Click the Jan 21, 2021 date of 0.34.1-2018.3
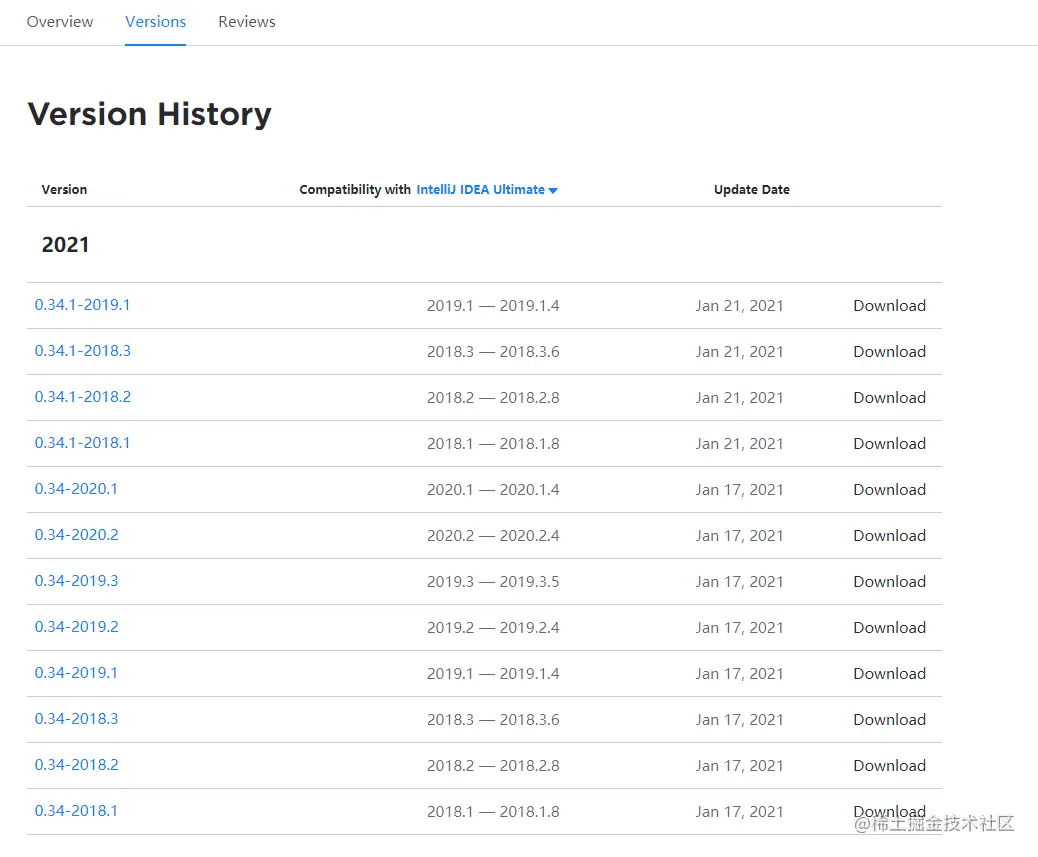Image resolution: width=1038 pixels, height=857 pixels. (739, 351)
